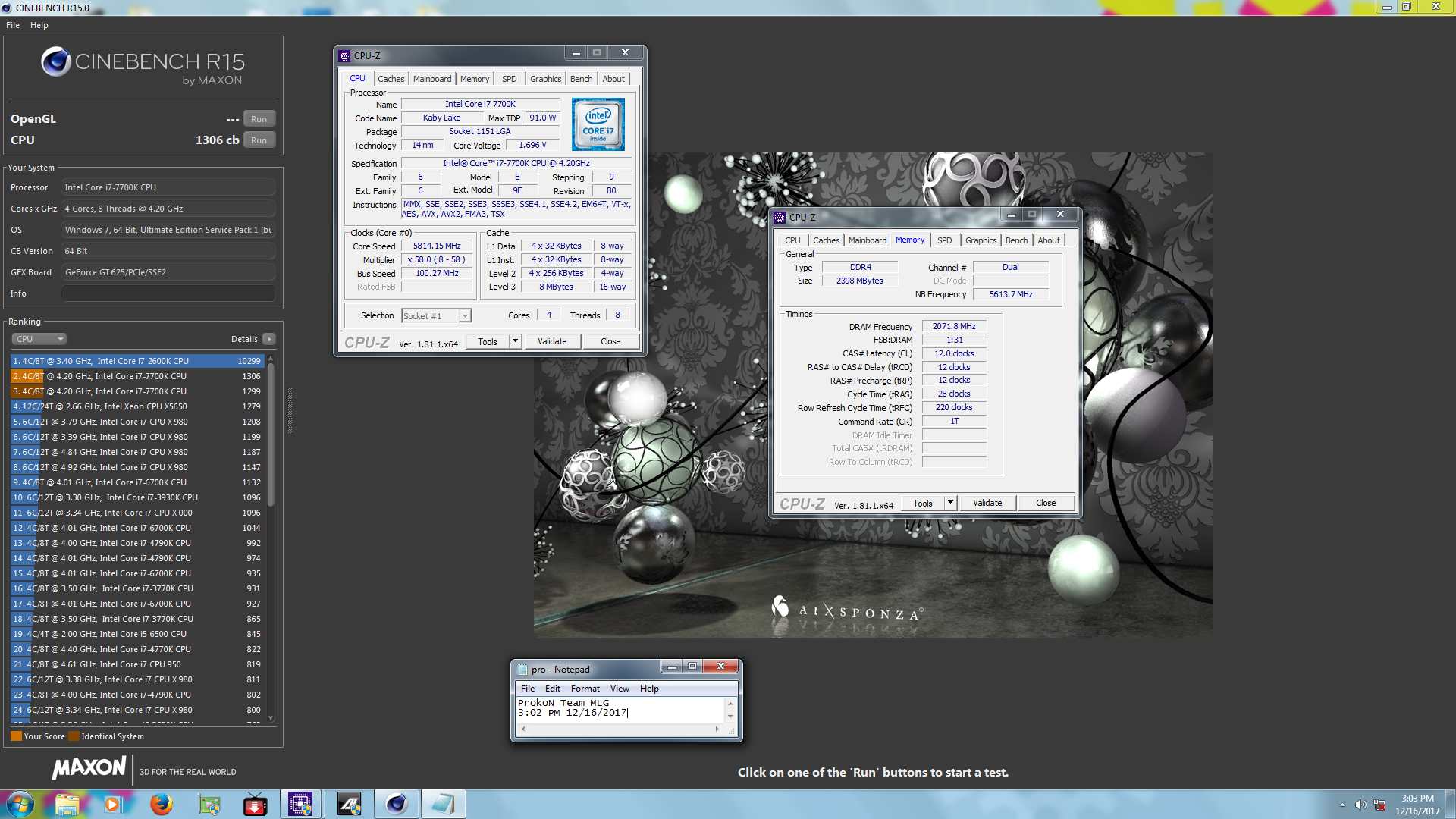This screenshot has width=1456, height=819.
Task: Open Windows Explorer from the taskbar
Action: click(x=67, y=804)
